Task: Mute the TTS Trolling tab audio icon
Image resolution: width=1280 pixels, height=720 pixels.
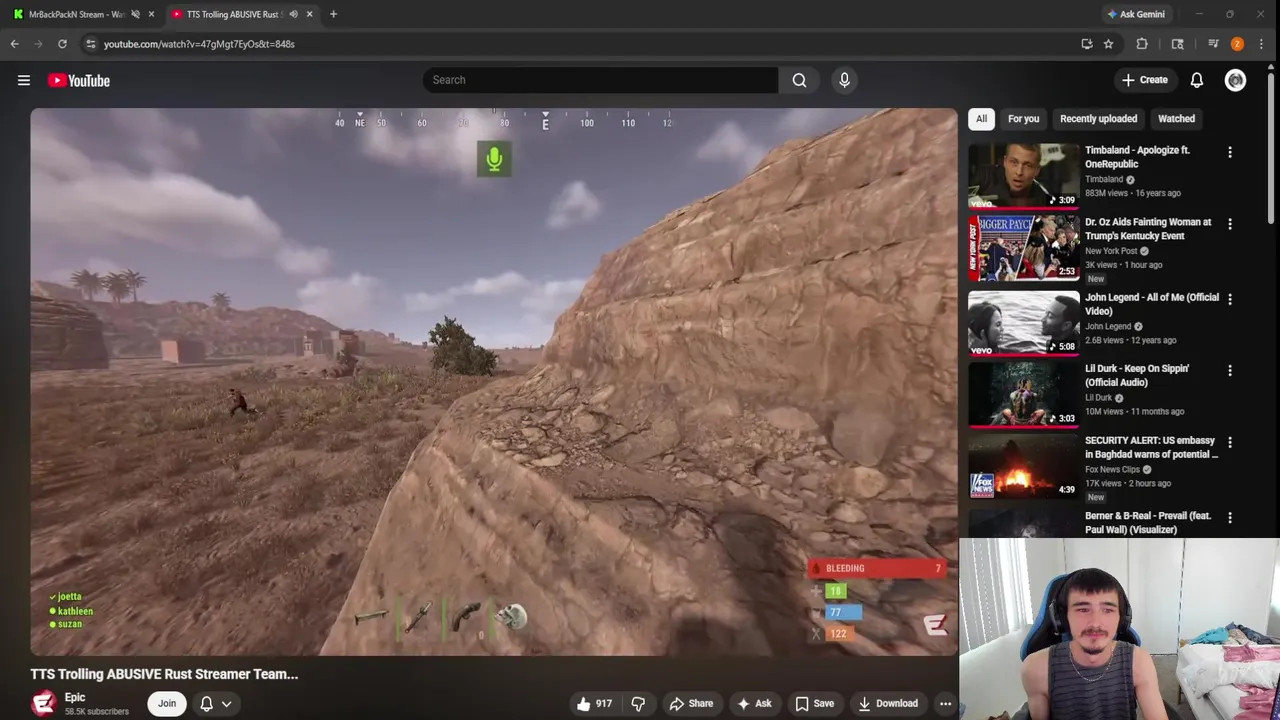Action: (293, 14)
